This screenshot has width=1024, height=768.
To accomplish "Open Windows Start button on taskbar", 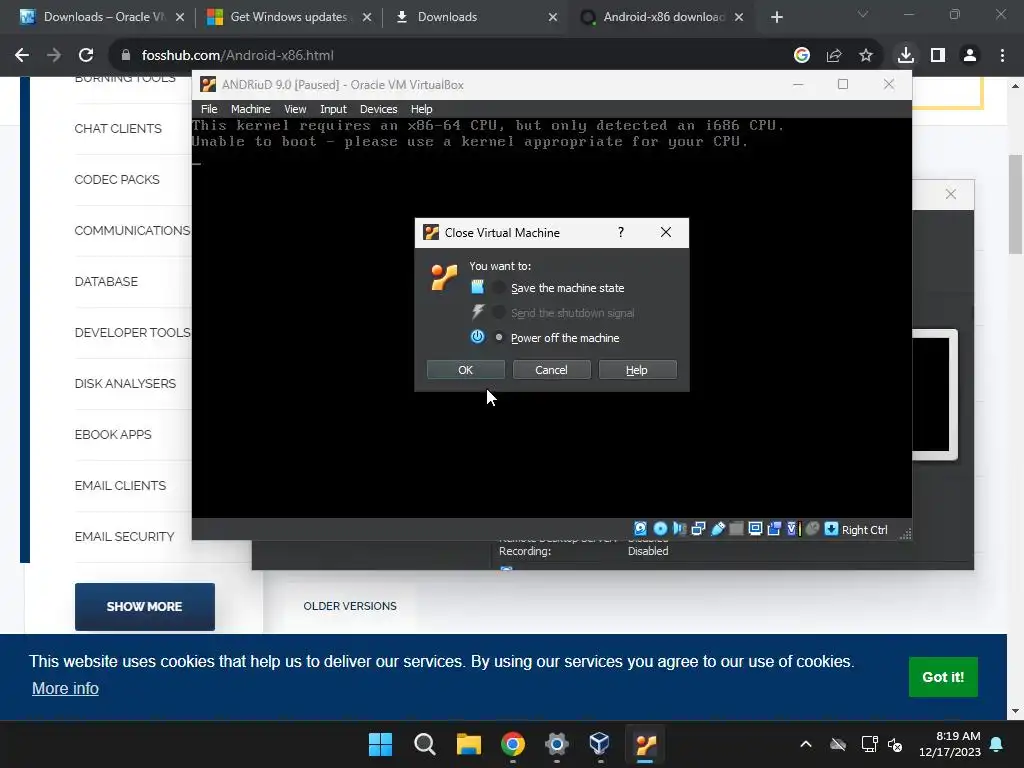I will point(380,744).
